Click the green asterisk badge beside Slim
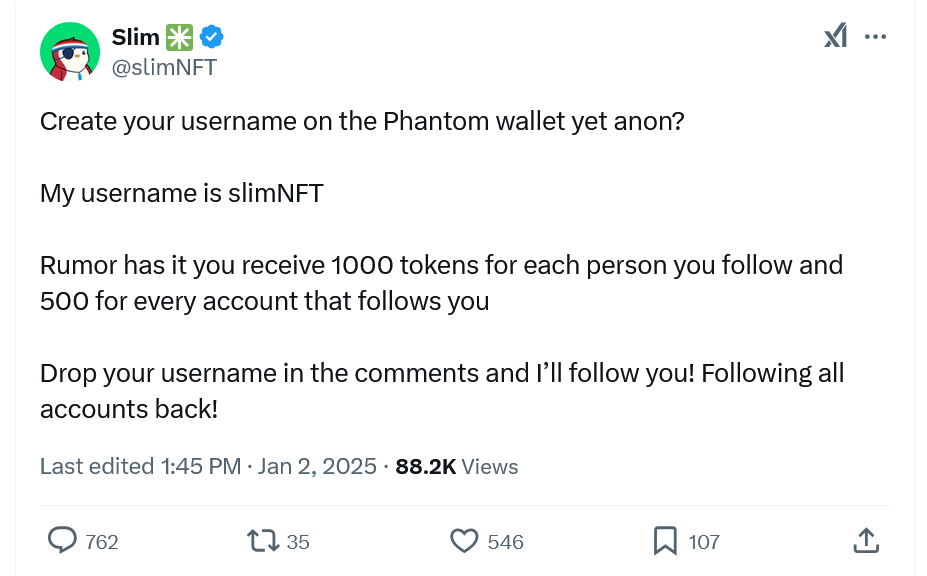This screenshot has height=576, width=927. 179,38
